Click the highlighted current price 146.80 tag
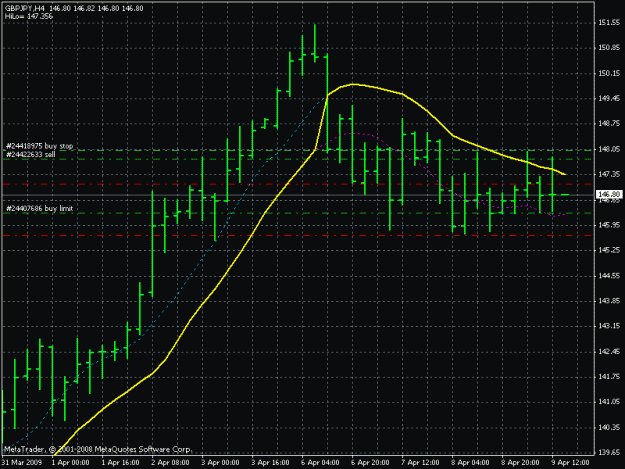The image size is (625, 469). [609, 194]
